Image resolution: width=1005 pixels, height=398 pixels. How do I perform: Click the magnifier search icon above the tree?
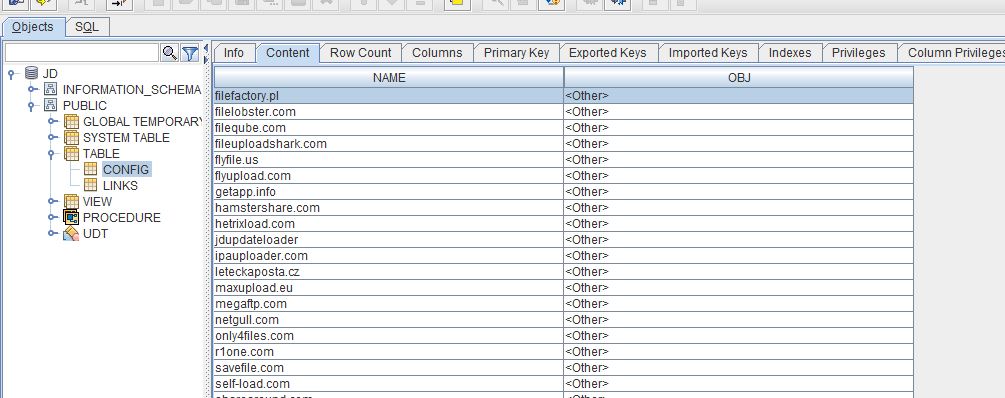(169, 53)
